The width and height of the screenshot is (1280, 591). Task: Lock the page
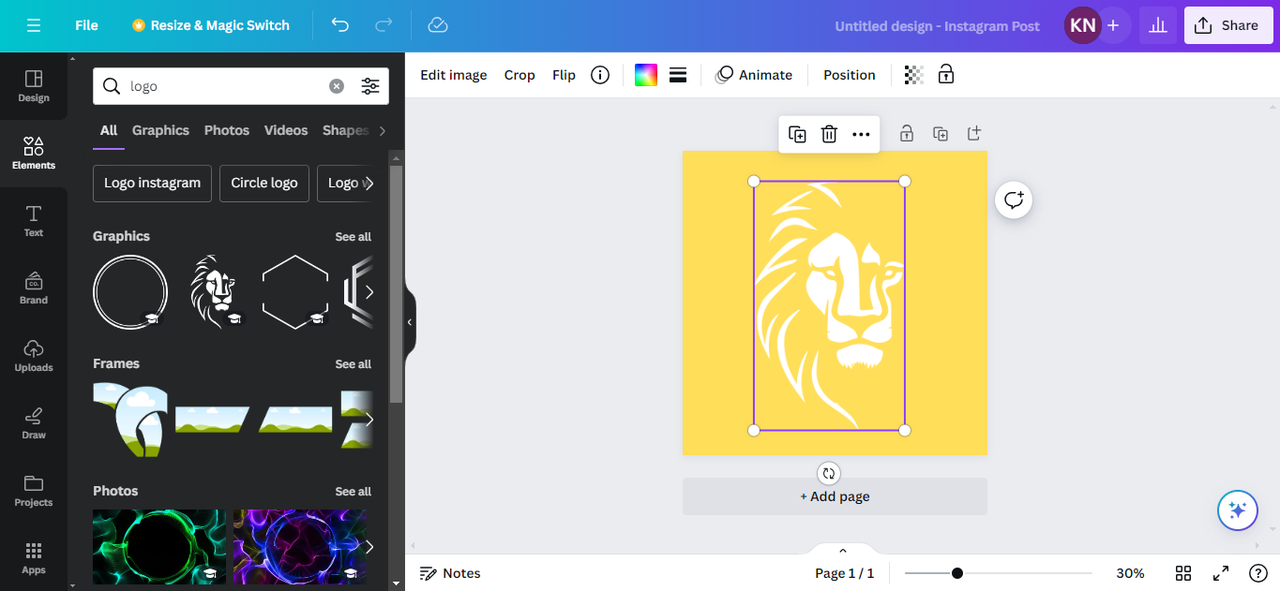(x=906, y=133)
